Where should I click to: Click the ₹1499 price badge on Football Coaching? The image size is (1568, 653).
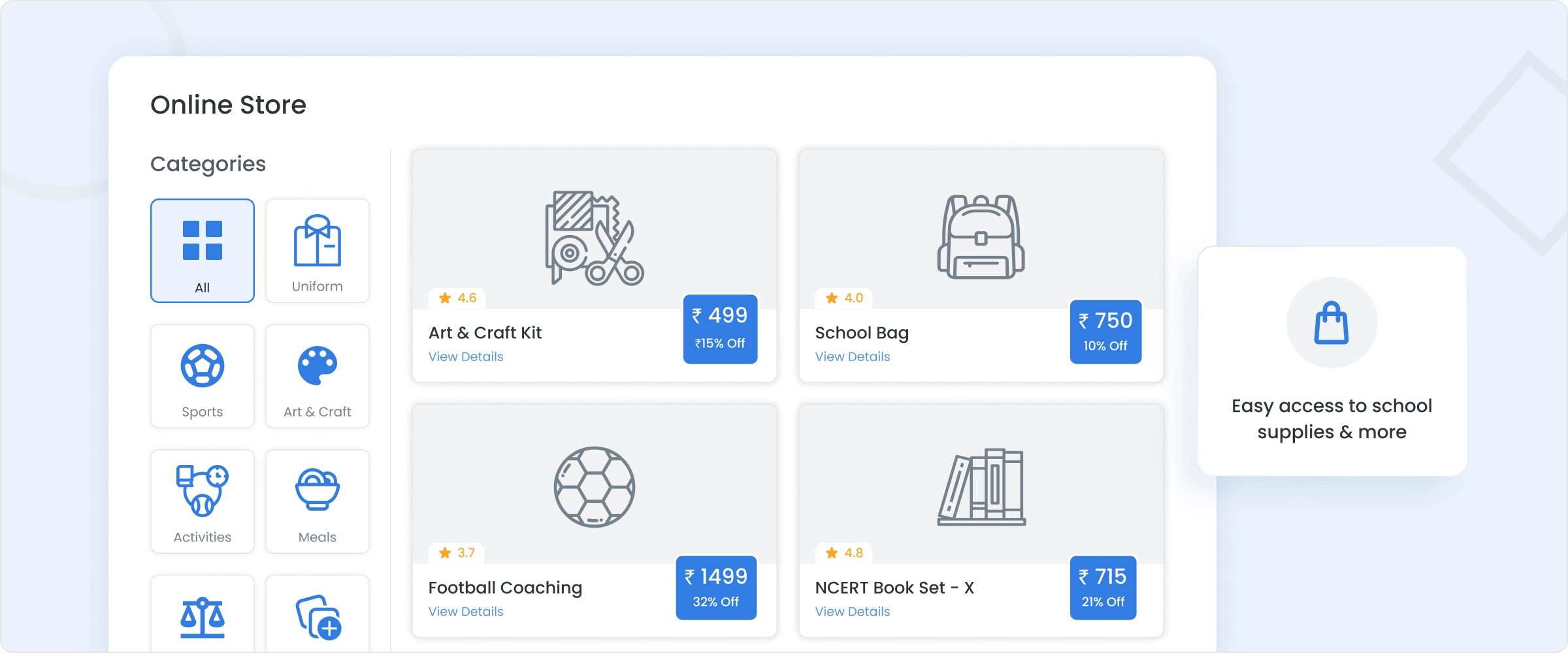coord(716,588)
